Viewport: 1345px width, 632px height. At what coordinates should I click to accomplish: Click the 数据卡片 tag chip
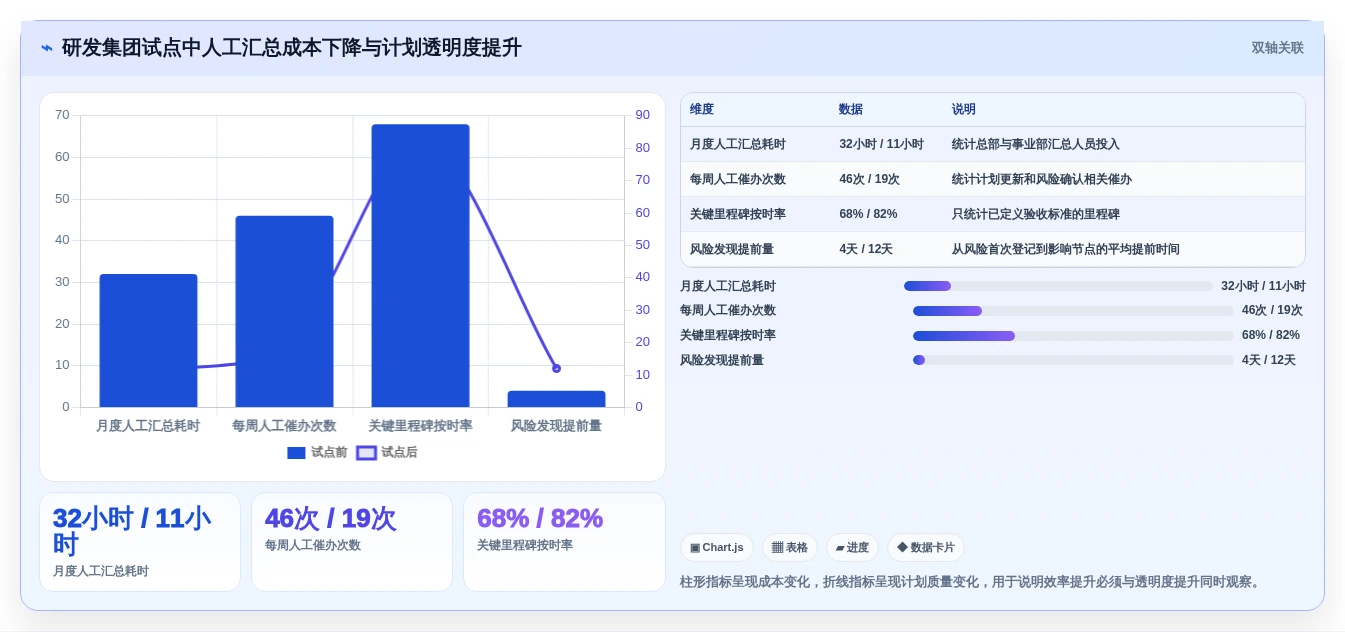[926, 547]
